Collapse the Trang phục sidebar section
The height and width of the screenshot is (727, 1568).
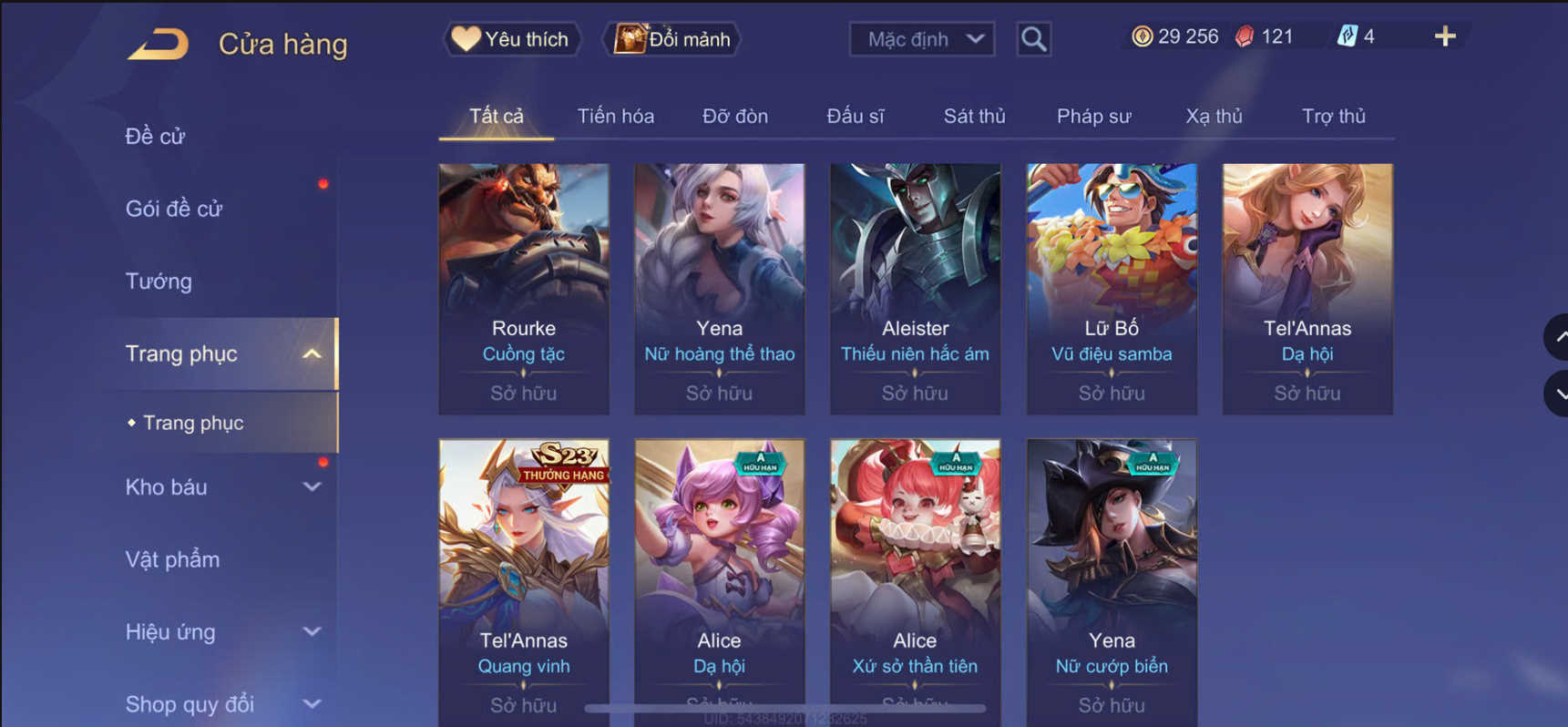[312, 353]
